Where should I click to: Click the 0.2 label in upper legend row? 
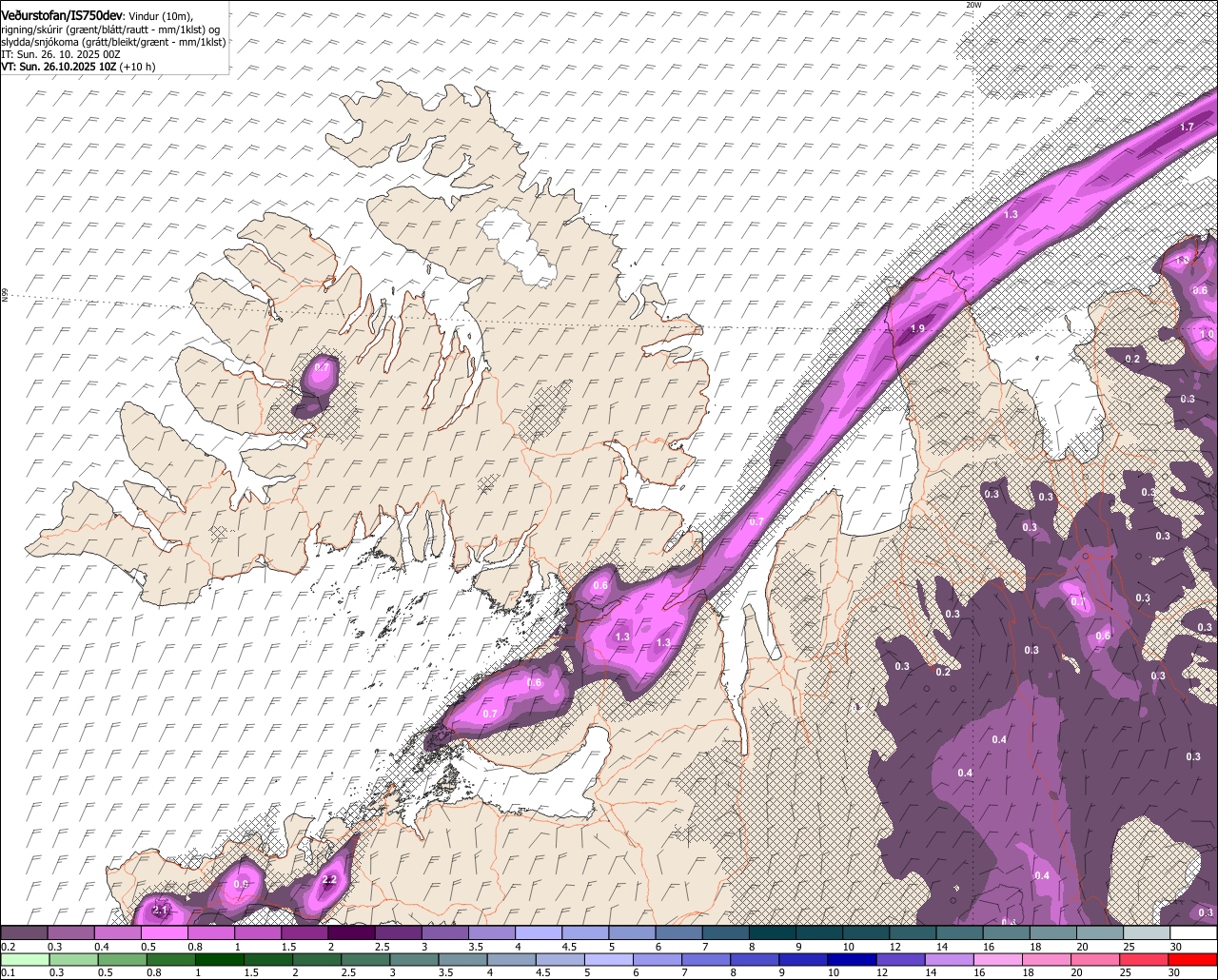pyautogui.click(x=8, y=947)
